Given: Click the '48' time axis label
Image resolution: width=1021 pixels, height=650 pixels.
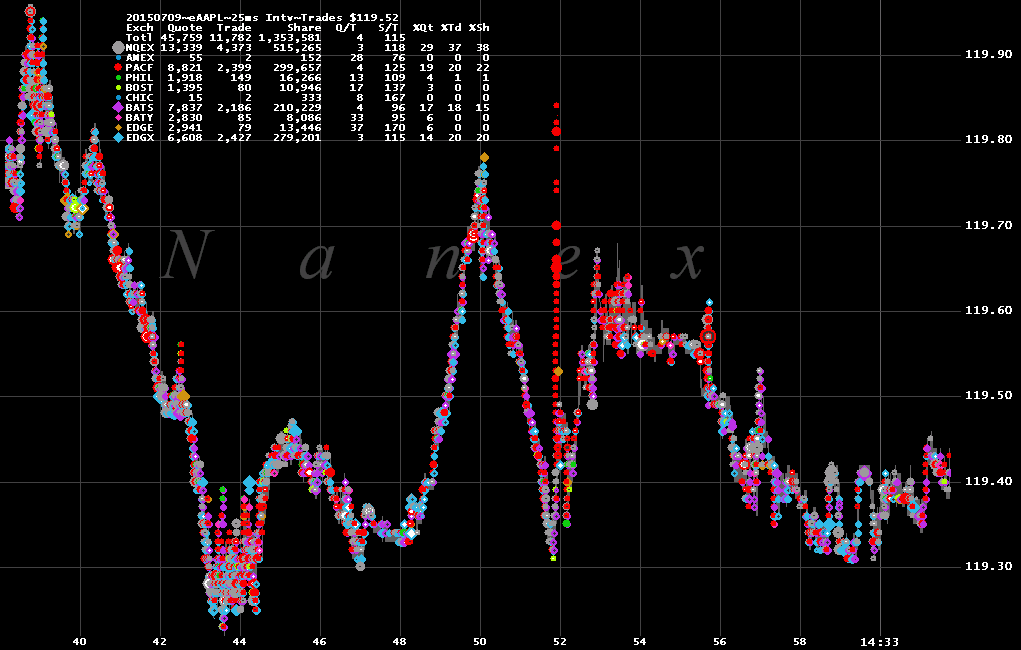Looking at the screenshot, I should 400,642.
